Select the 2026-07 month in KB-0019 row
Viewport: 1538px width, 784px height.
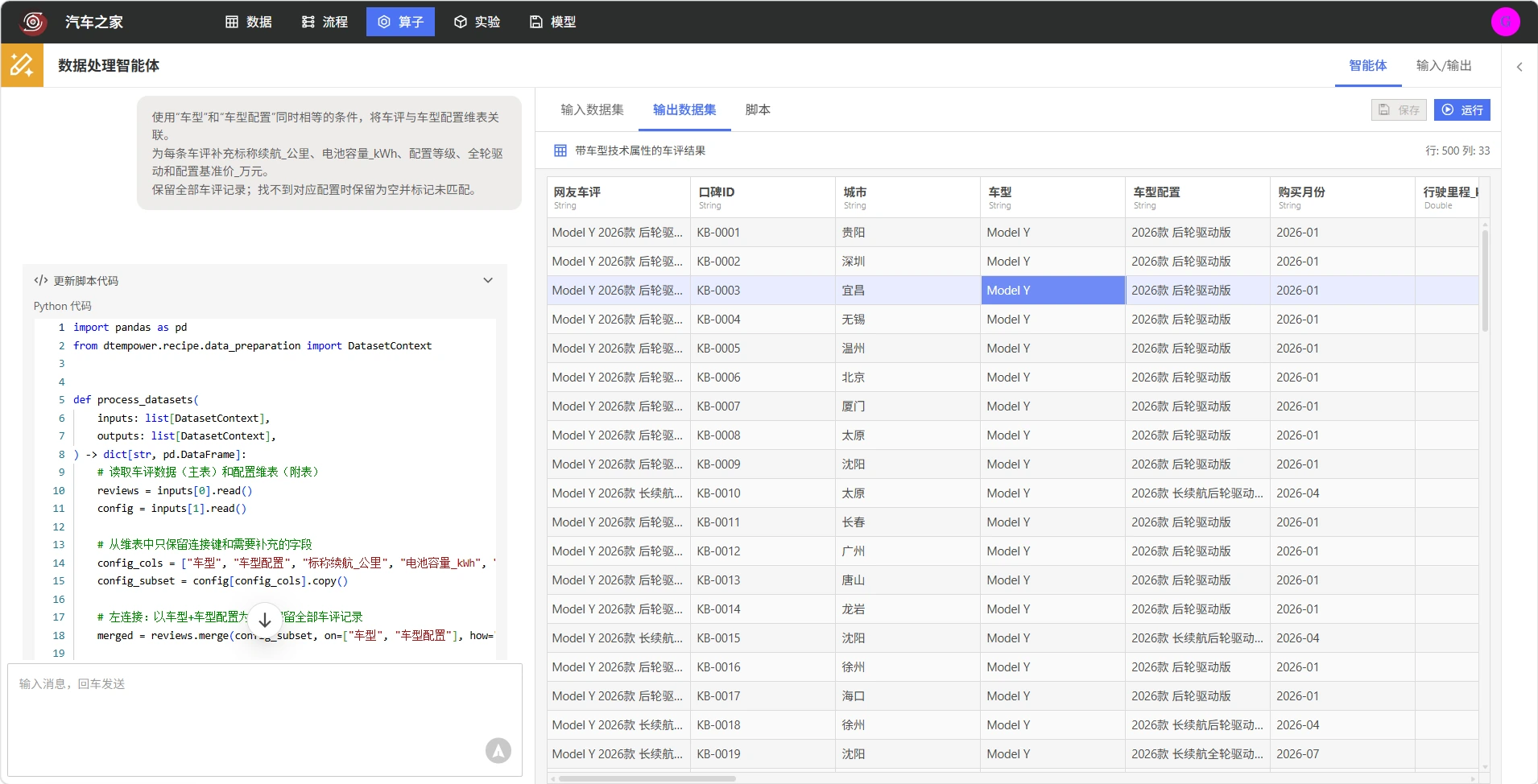[x=1342, y=754]
